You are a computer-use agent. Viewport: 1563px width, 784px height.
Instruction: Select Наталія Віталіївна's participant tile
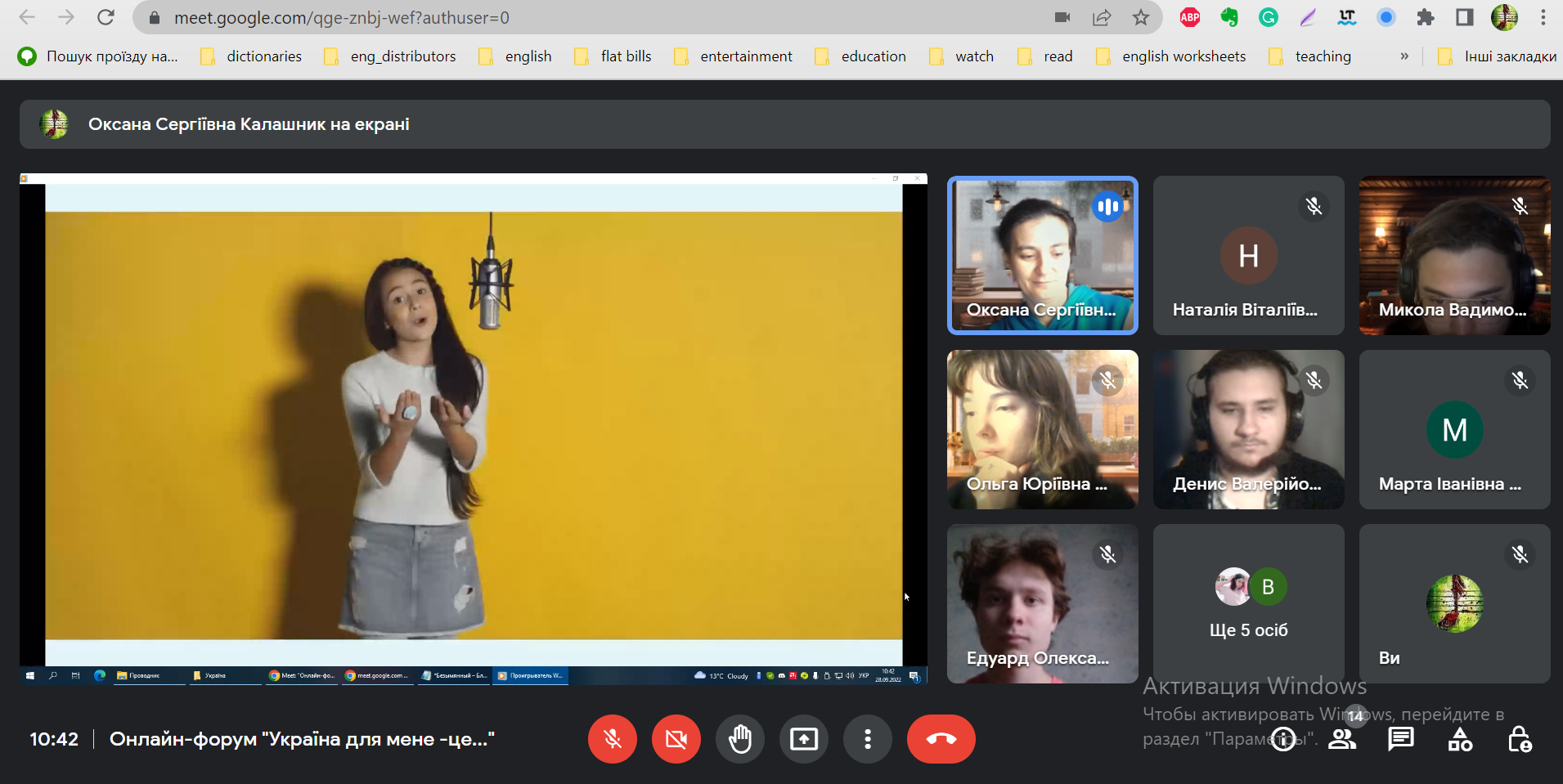(x=1249, y=256)
